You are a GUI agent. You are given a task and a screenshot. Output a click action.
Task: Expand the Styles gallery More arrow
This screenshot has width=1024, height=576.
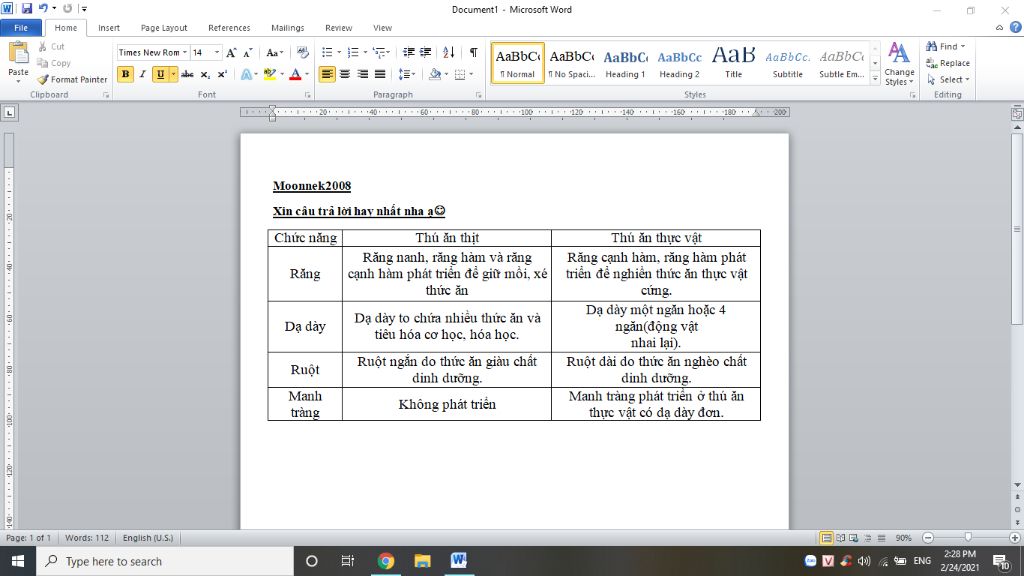pyautogui.click(x=875, y=79)
